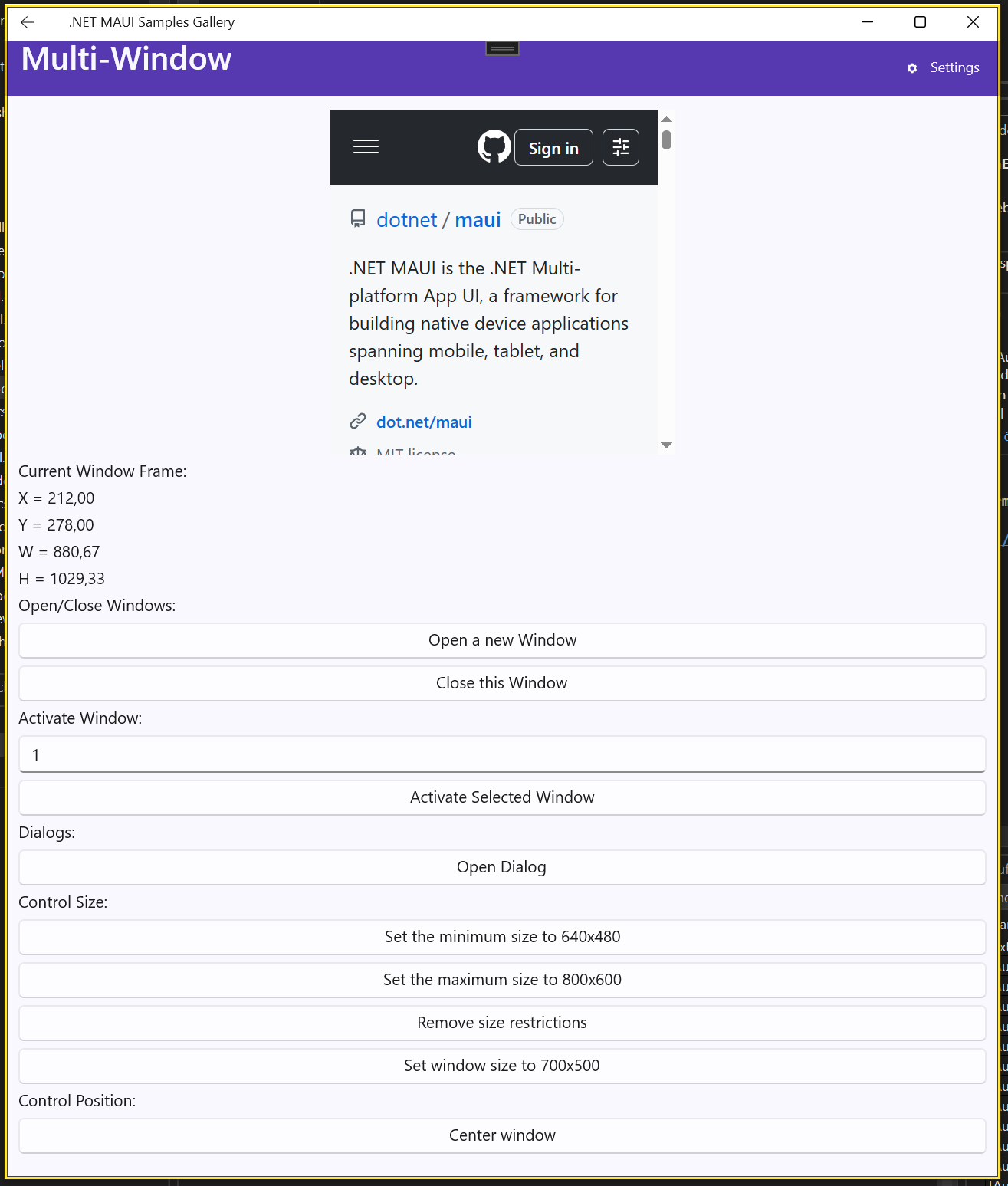Click the link chain icon
This screenshot has height=1186, width=1008.
tap(358, 422)
